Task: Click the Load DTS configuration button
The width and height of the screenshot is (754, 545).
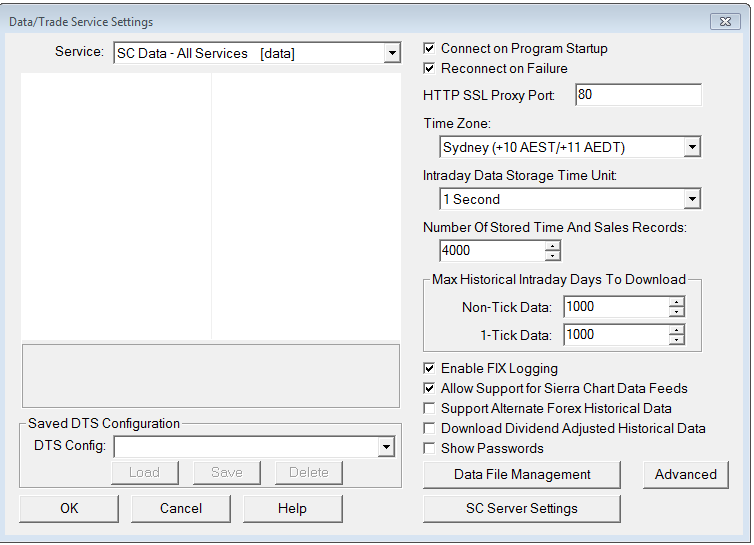Action: [145, 472]
